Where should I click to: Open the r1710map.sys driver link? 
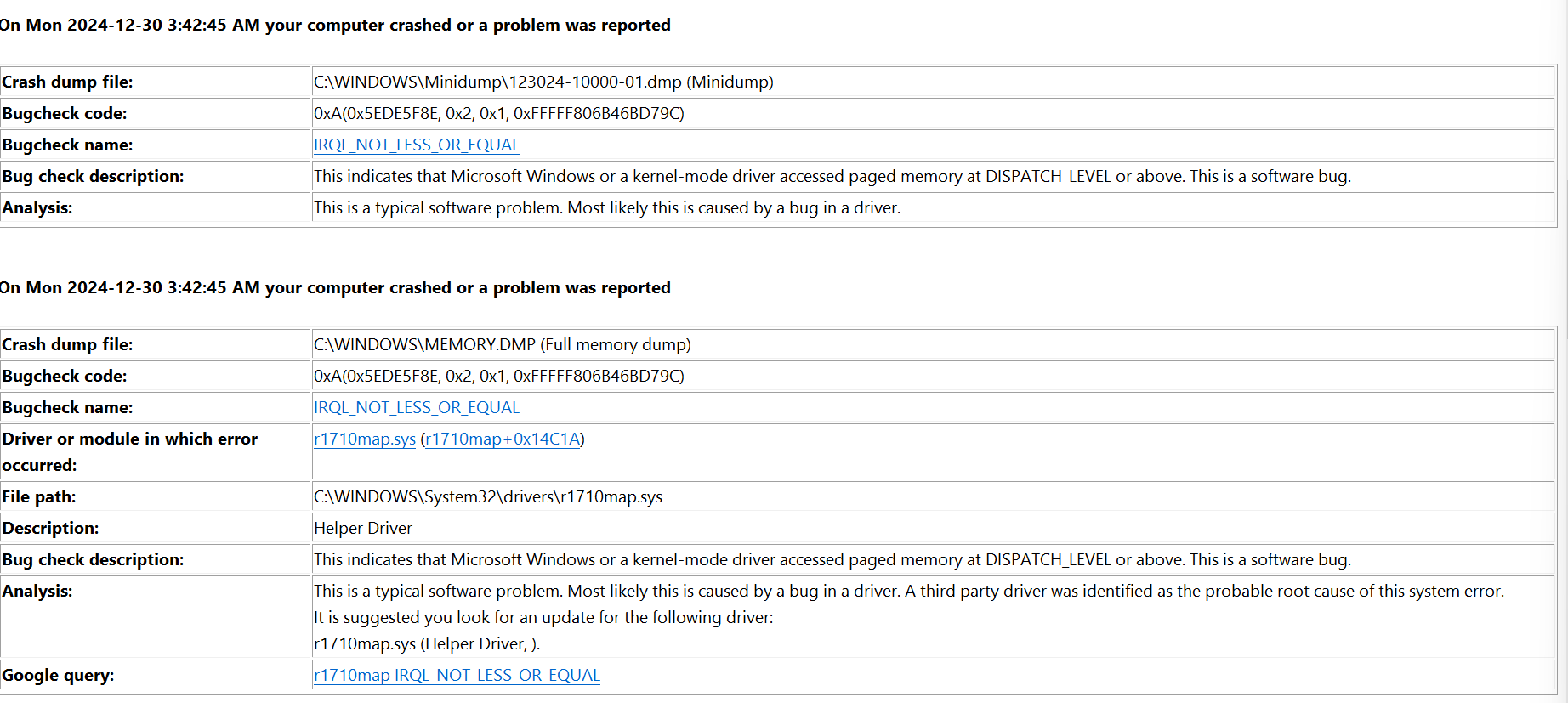pyautogui.click(x=365, y=439)
